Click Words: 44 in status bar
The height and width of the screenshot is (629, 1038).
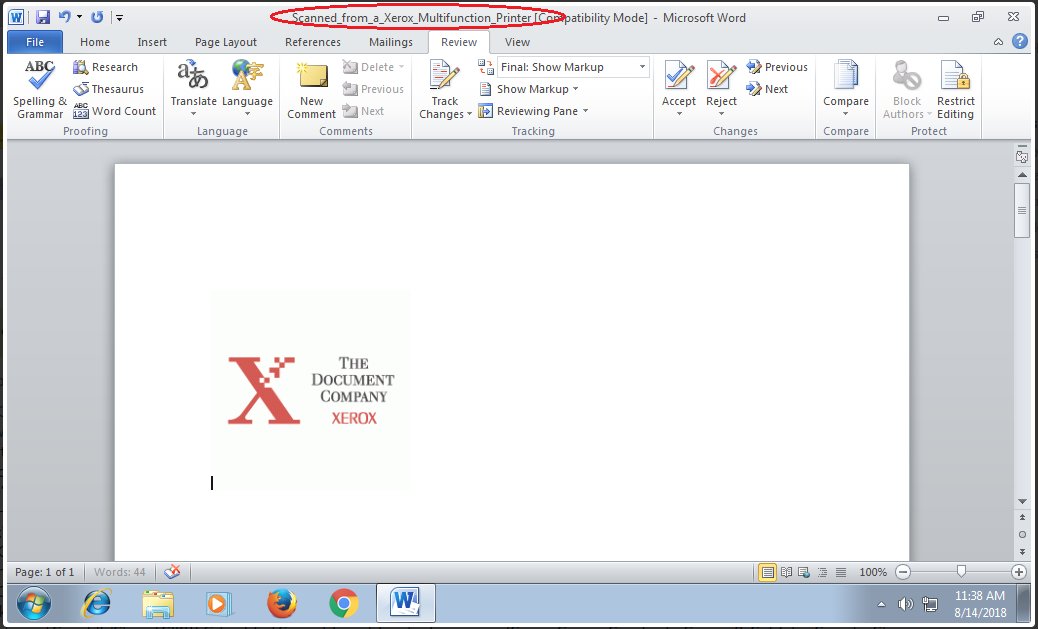[120, 572]
